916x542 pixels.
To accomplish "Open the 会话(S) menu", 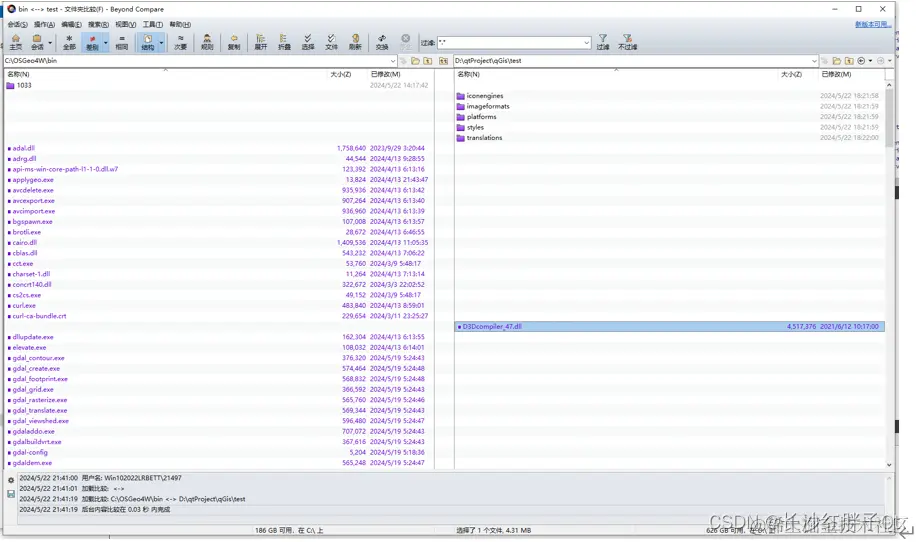I will tap(17, 25).
